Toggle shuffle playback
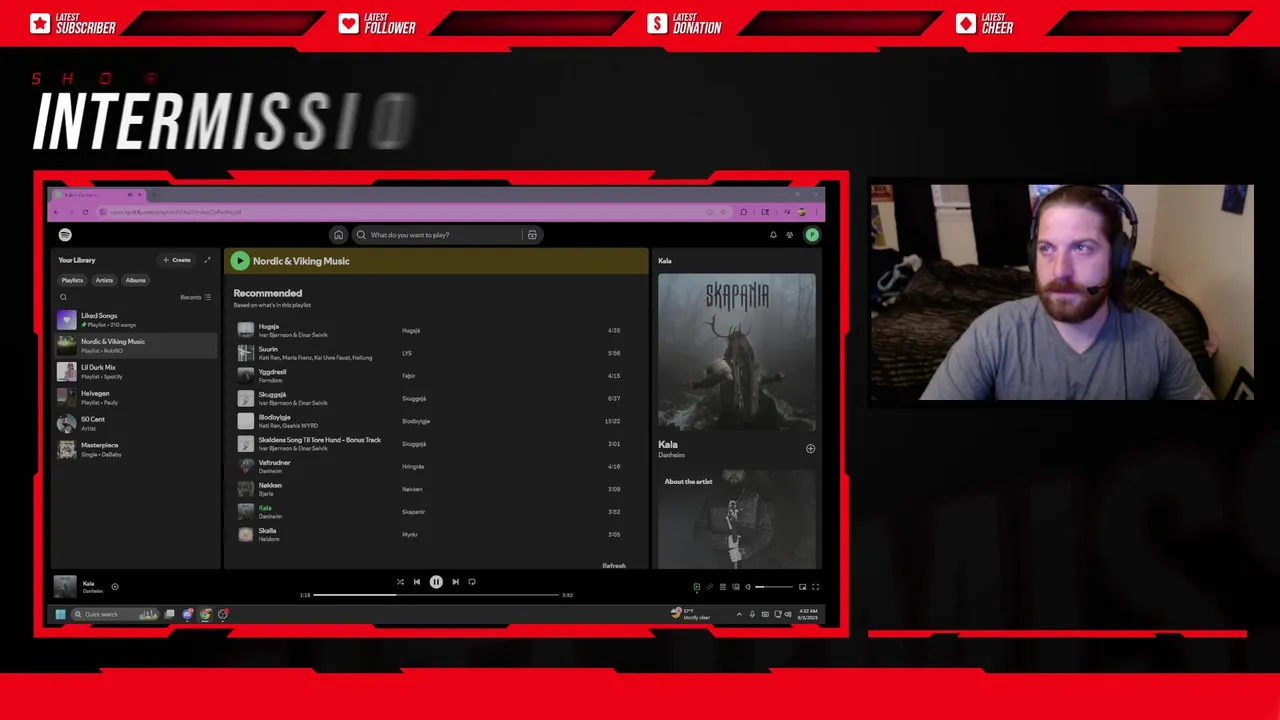Image resolution: width=1280 pixels, height=720 pixels. [400, 582]
